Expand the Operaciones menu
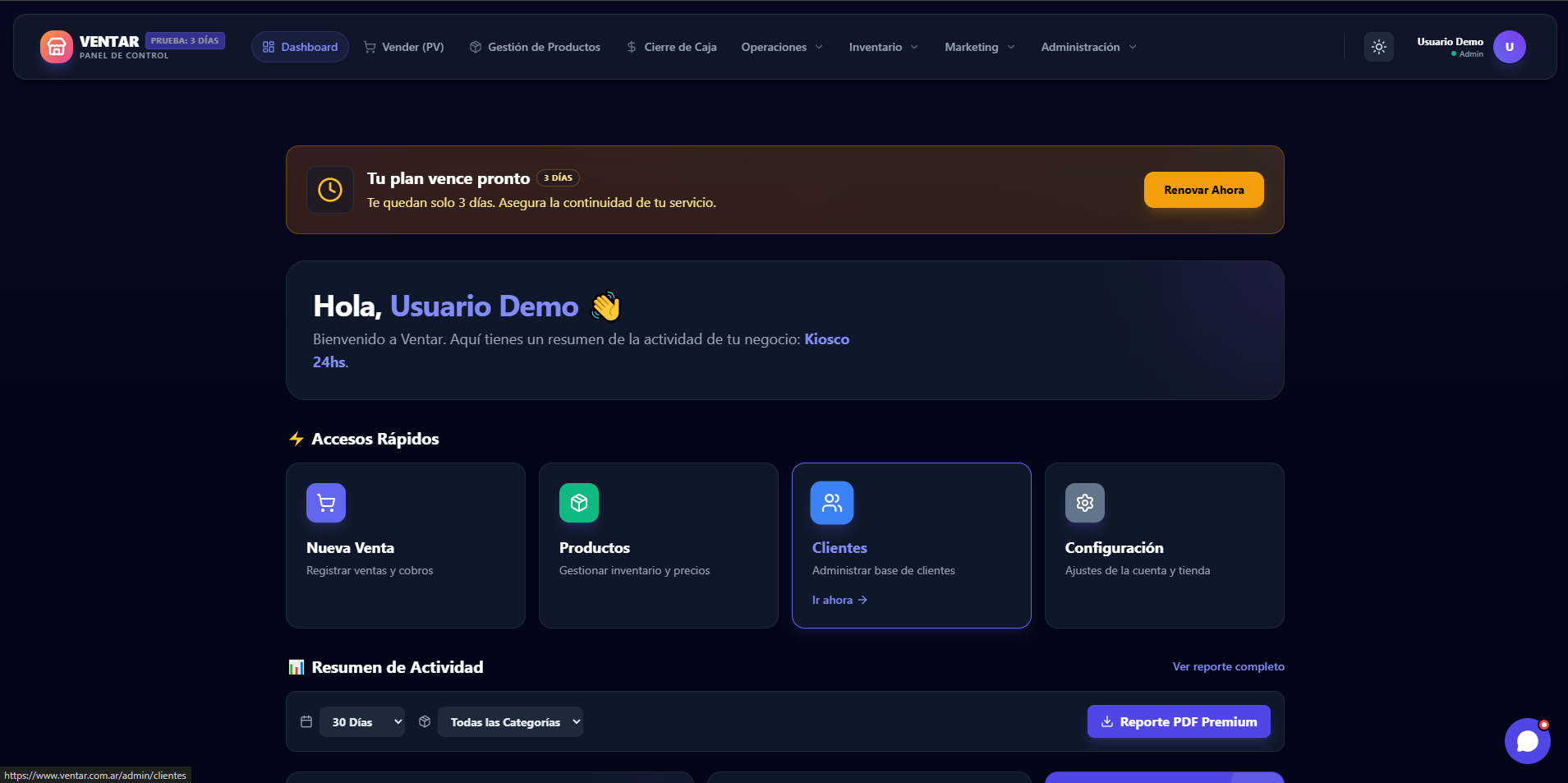 (781, 47)
